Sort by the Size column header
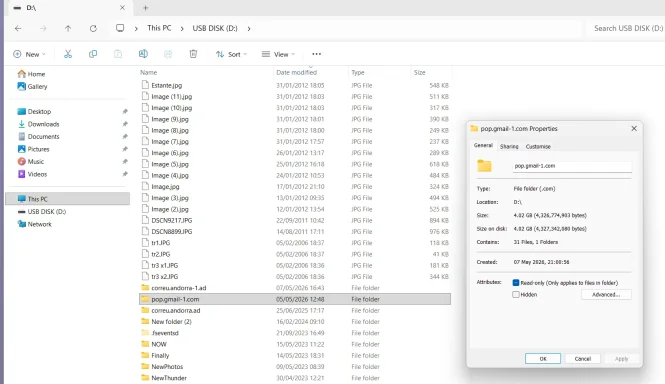The width and height of the screenshot is (665, 384). (x=419, y=73)
